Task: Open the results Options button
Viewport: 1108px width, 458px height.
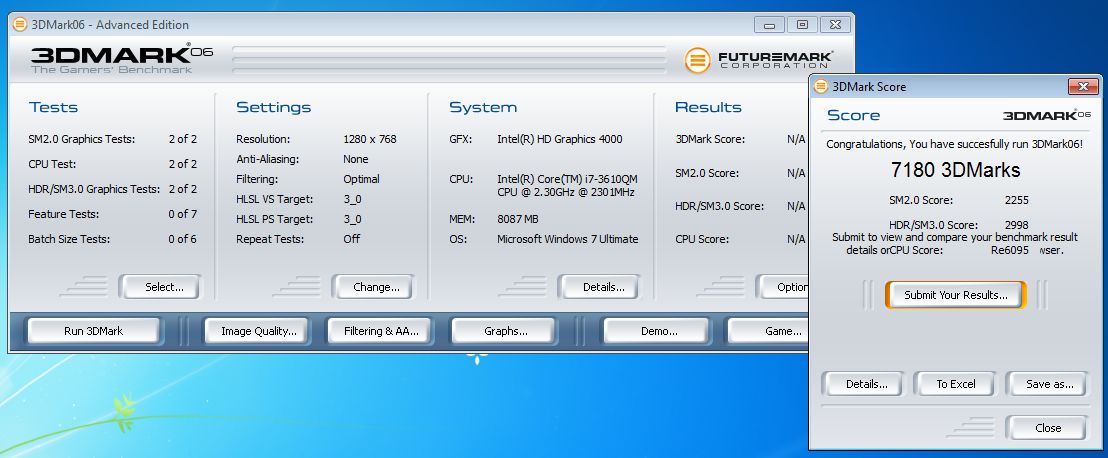Action: coord(782,287)
